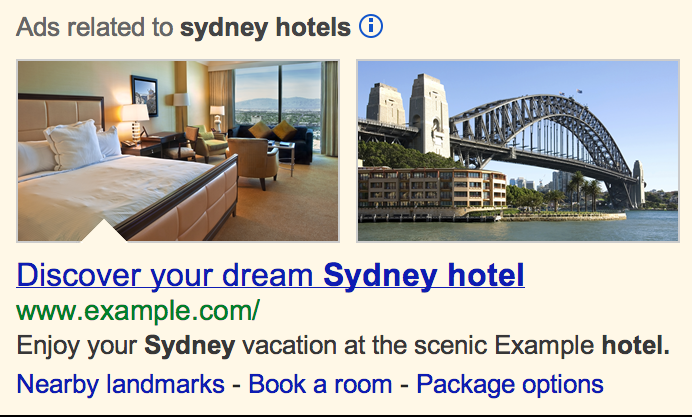Click the waterfront building beneath the bridge
The width and height of the screenshot is (692, 417).
[432, 188]
